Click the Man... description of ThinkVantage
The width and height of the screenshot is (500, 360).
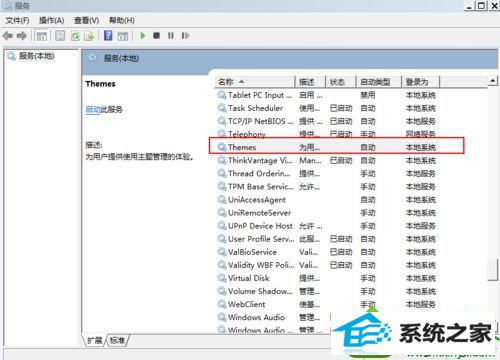click(x=310, y=161)
